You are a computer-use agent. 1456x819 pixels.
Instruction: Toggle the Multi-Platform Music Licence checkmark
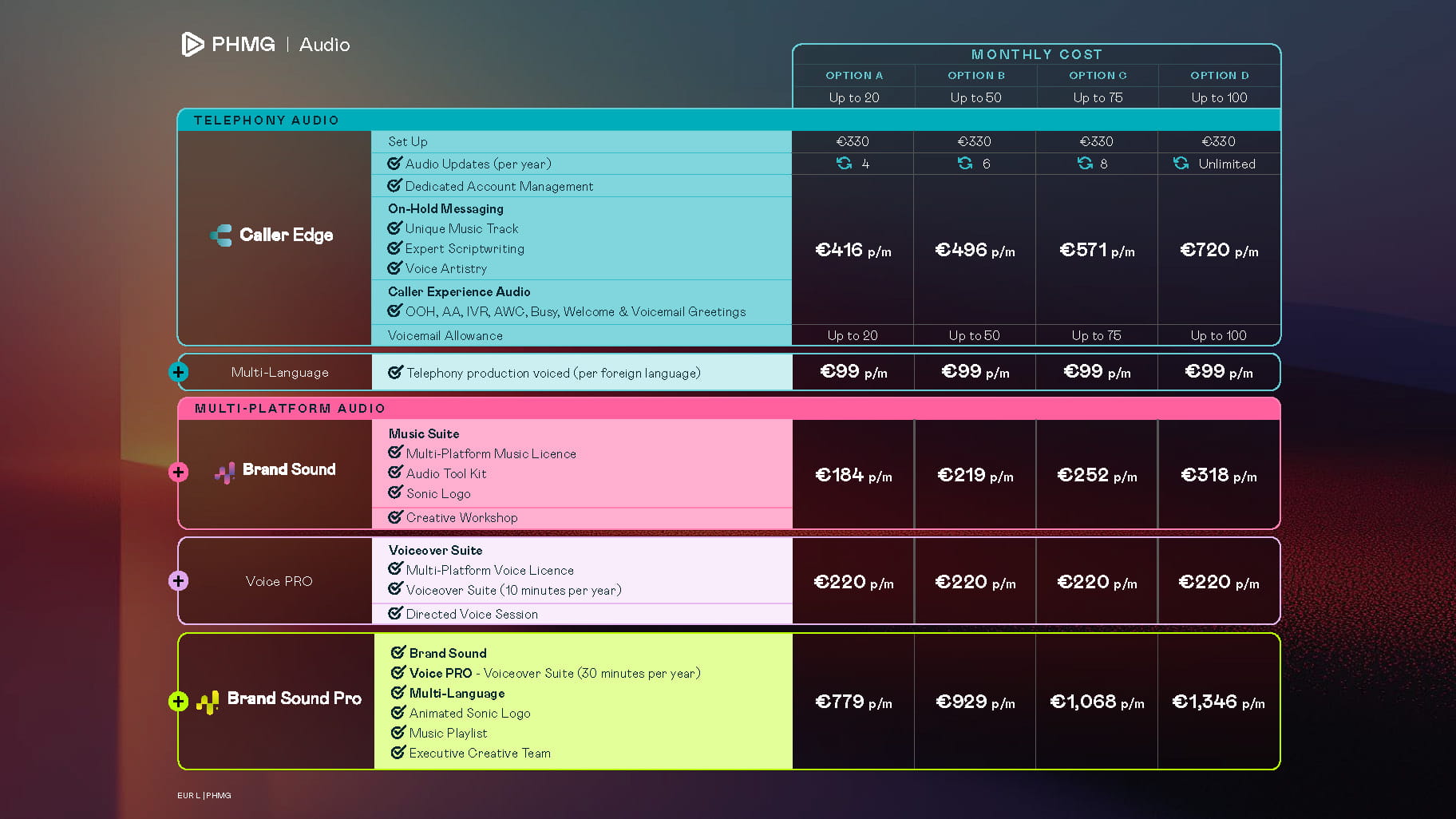pyautogui.click(x=396, y=453)
